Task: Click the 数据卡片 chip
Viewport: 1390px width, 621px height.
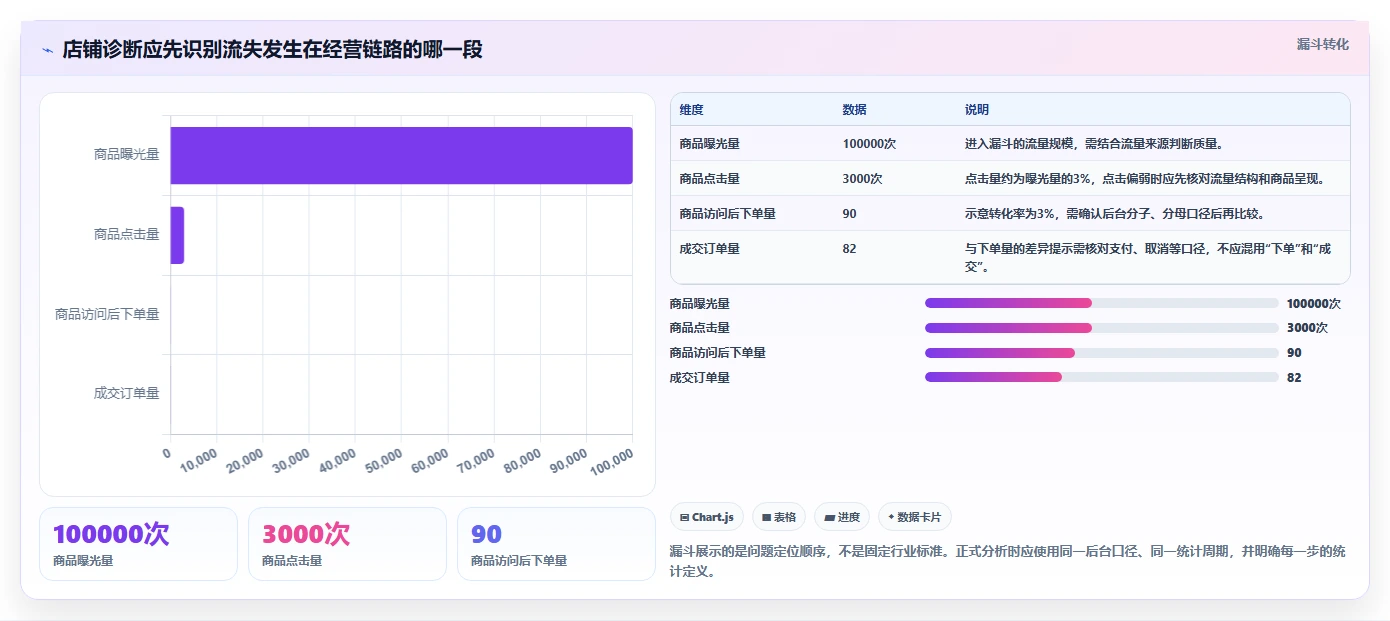Action: point(915,517)
